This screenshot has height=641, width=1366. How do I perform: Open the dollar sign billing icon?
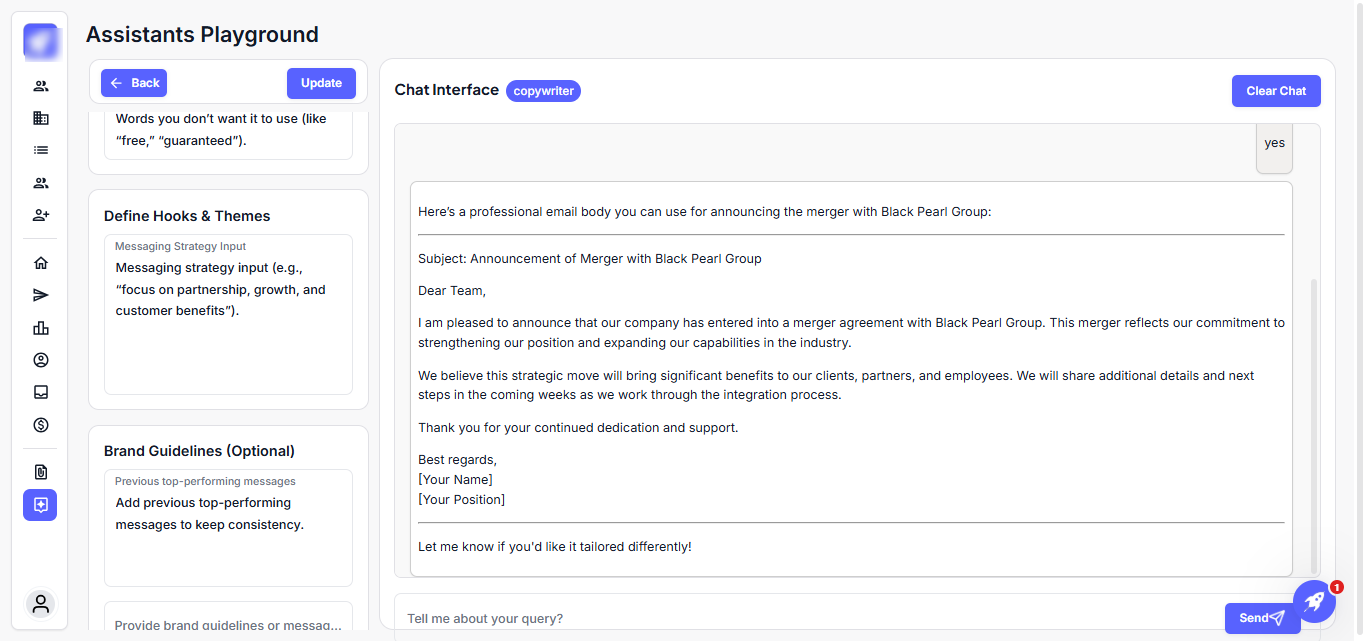pyautogui.click(x=41, y=425)
